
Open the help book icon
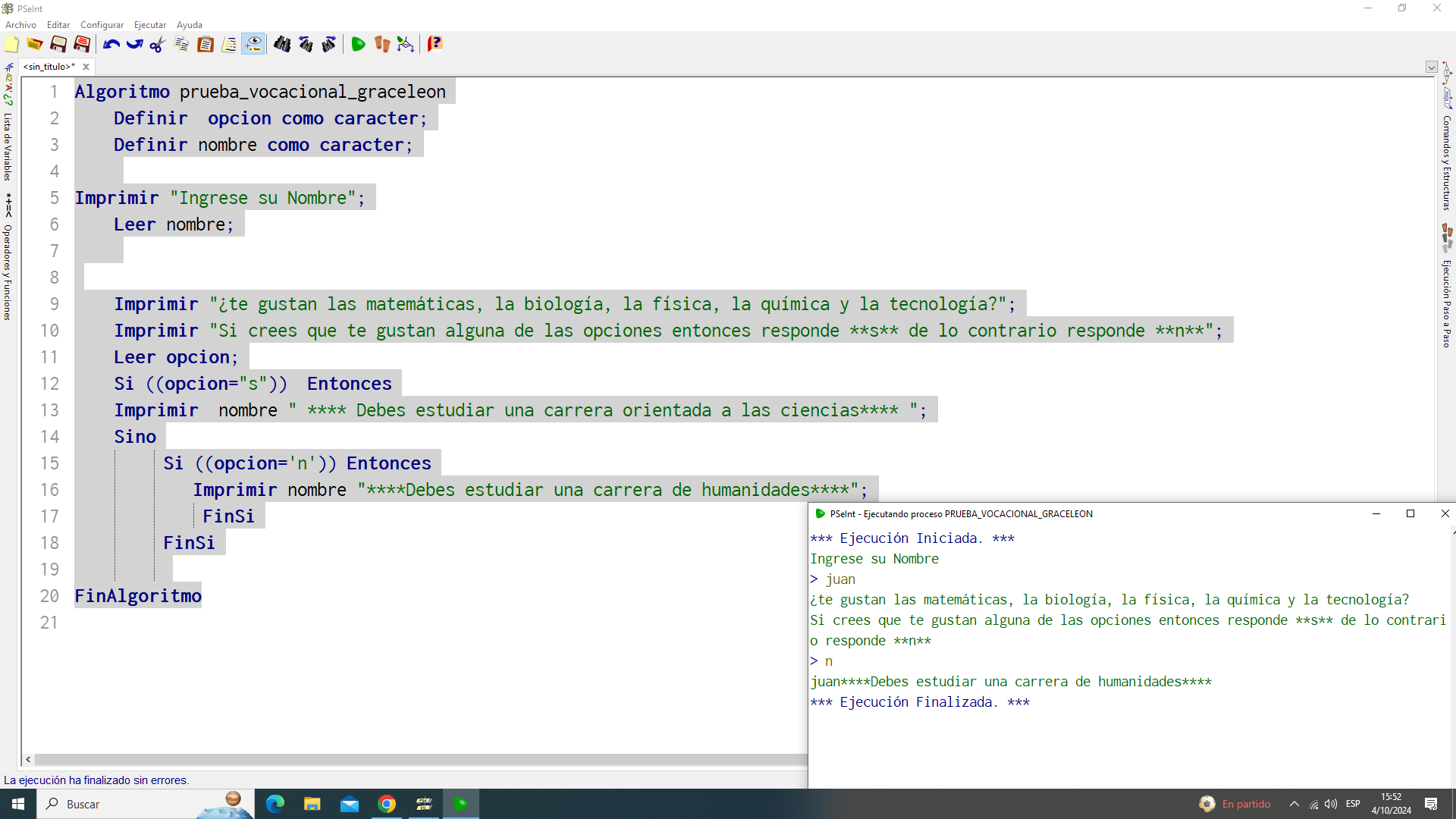coord(435,45)
